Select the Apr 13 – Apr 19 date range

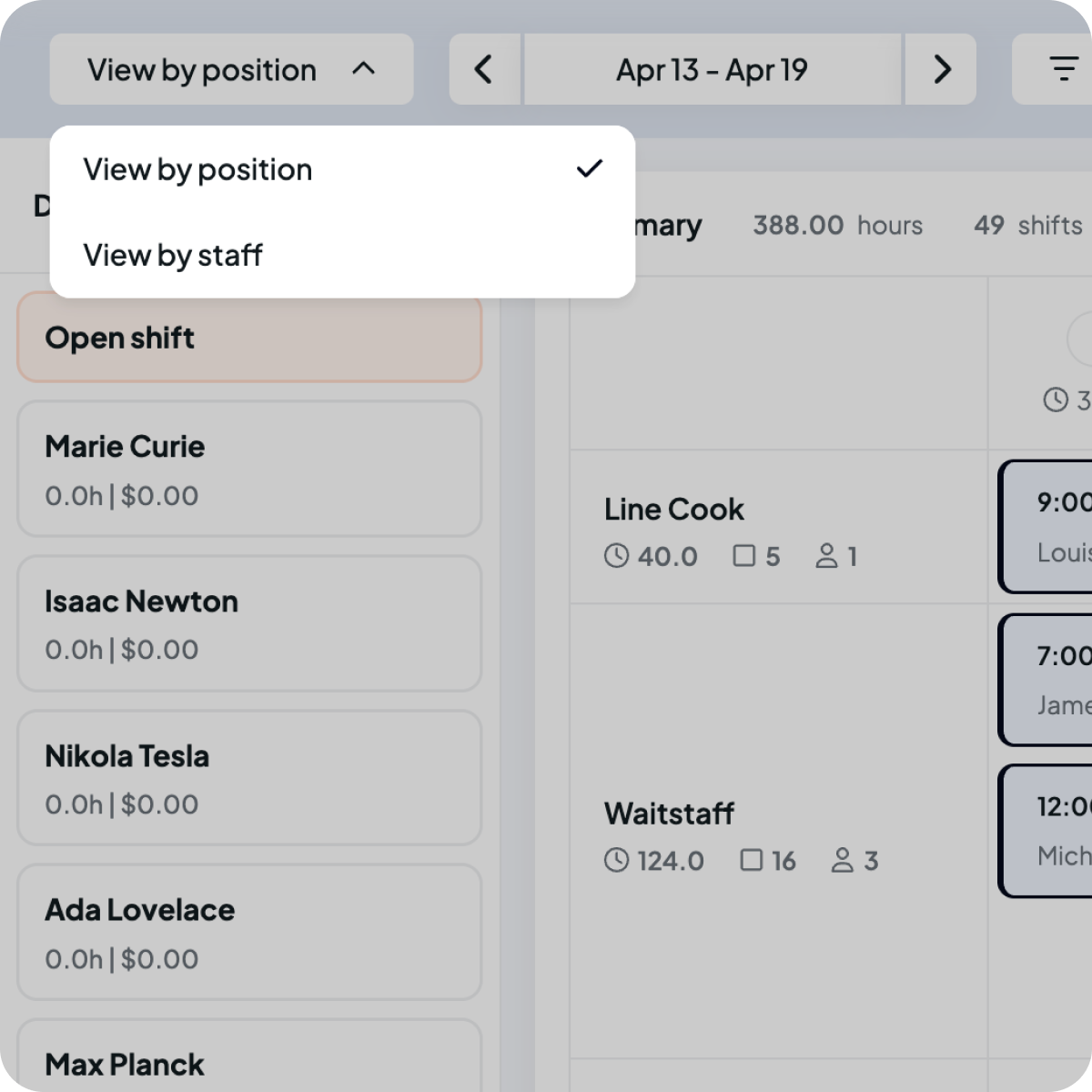tap(712, 69)
